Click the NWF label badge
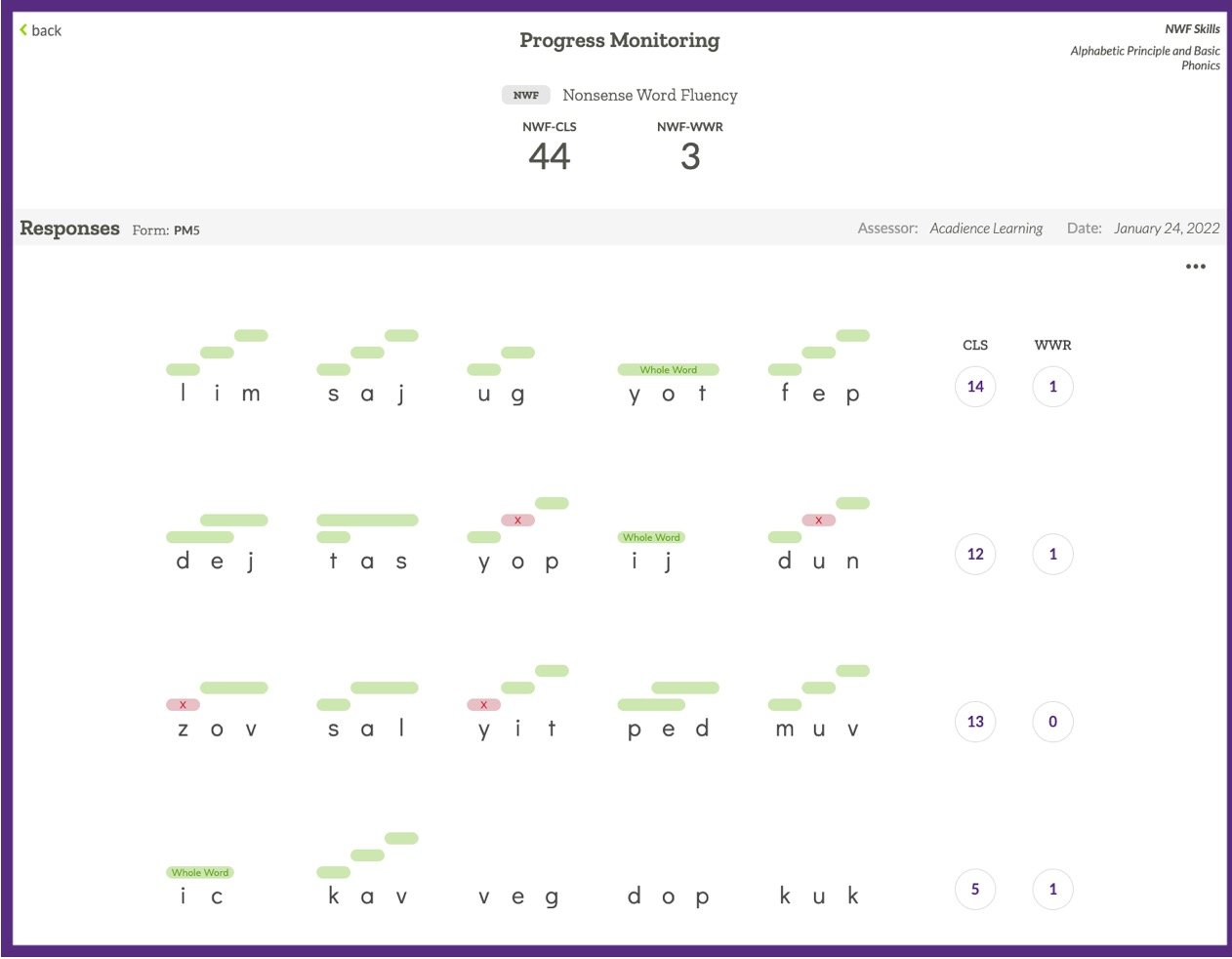 click(525, 95)
